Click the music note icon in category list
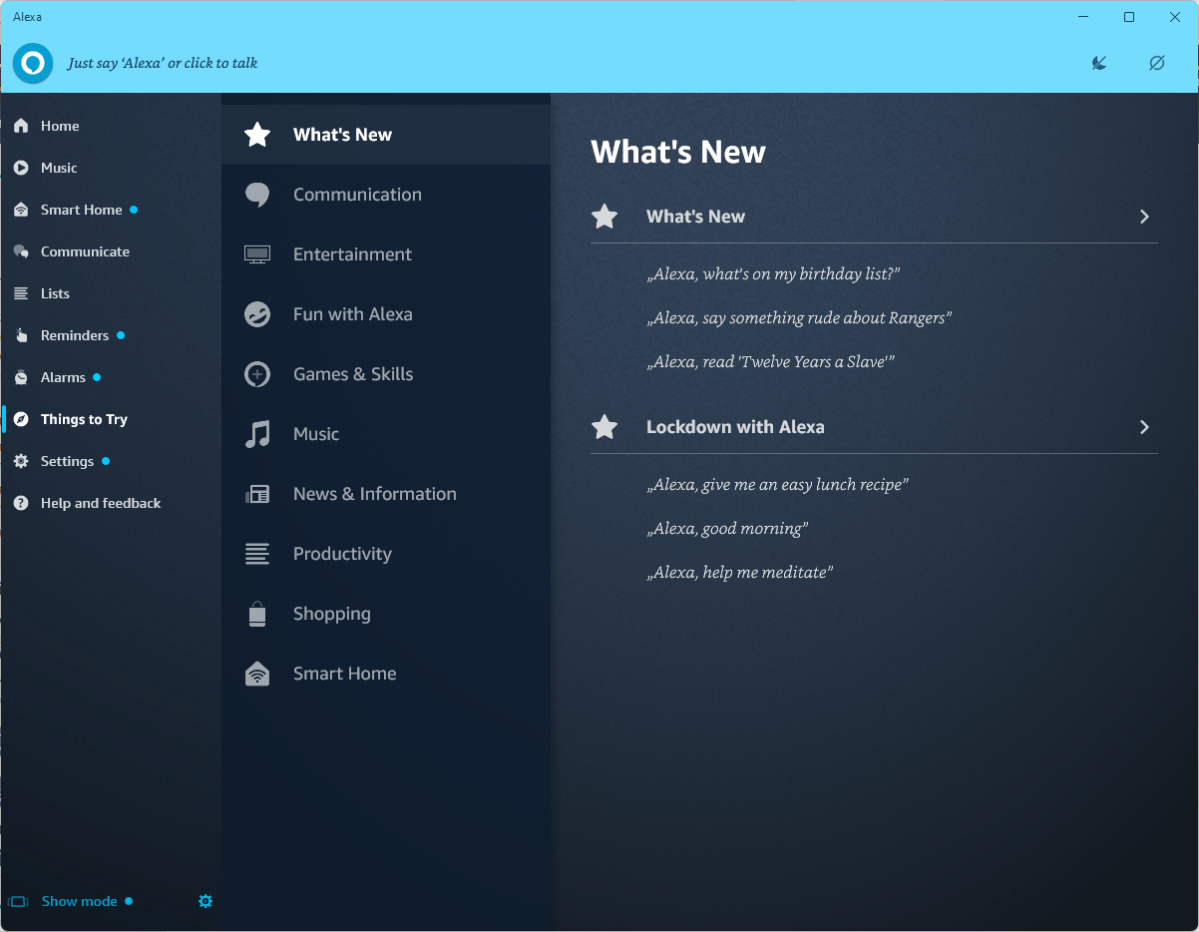 tap(258, 434)
